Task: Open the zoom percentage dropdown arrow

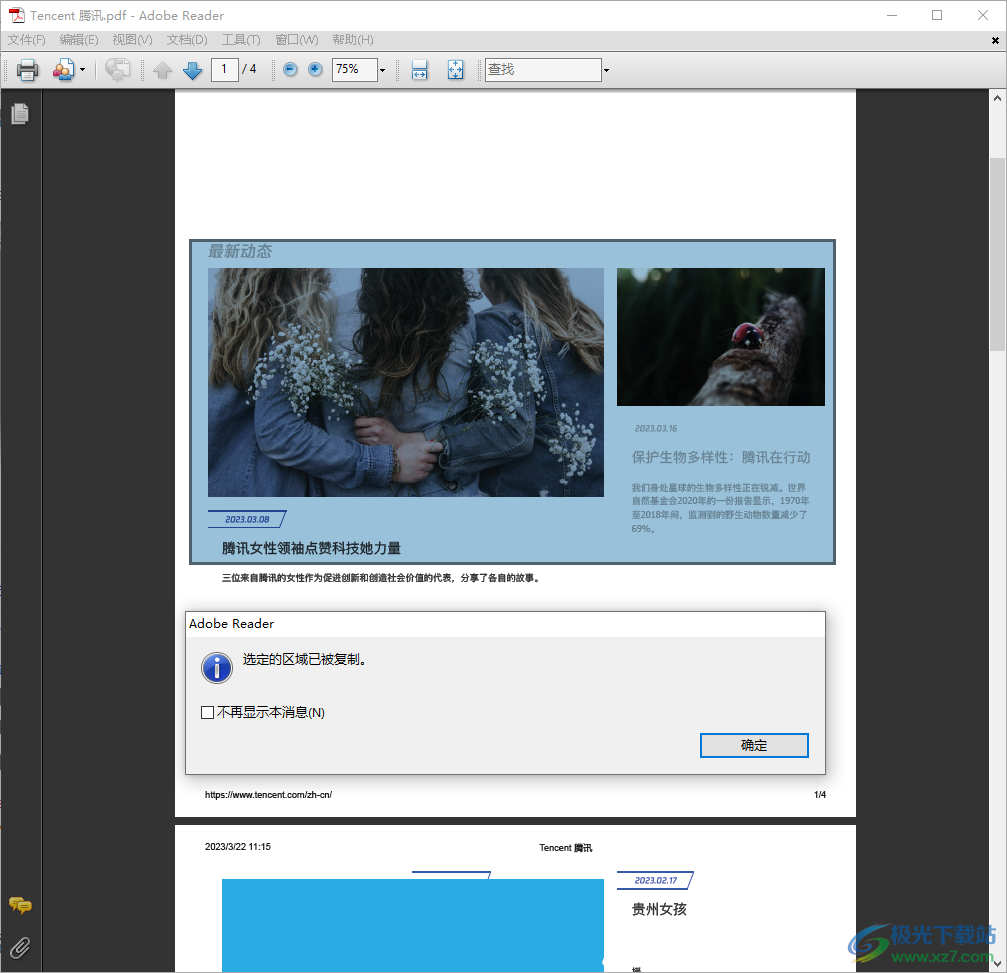Action: (x=382, y=70)
